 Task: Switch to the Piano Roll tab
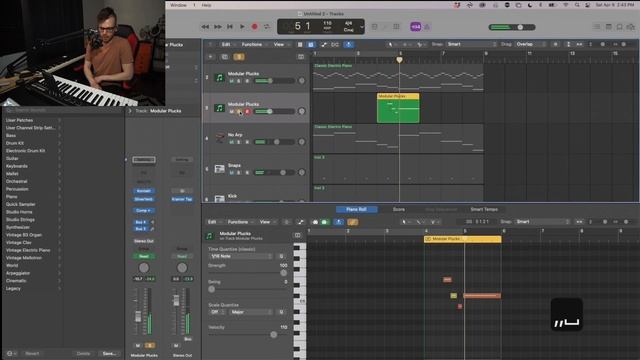pos(356,209)
